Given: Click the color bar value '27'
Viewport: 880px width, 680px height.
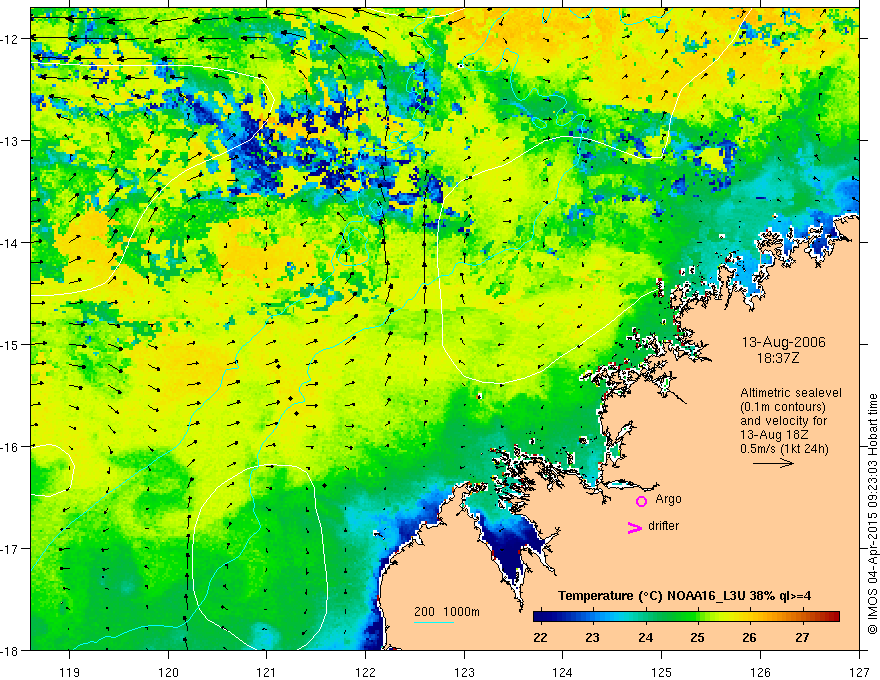Looking at the screenshot, I should (x=803, y=637).
